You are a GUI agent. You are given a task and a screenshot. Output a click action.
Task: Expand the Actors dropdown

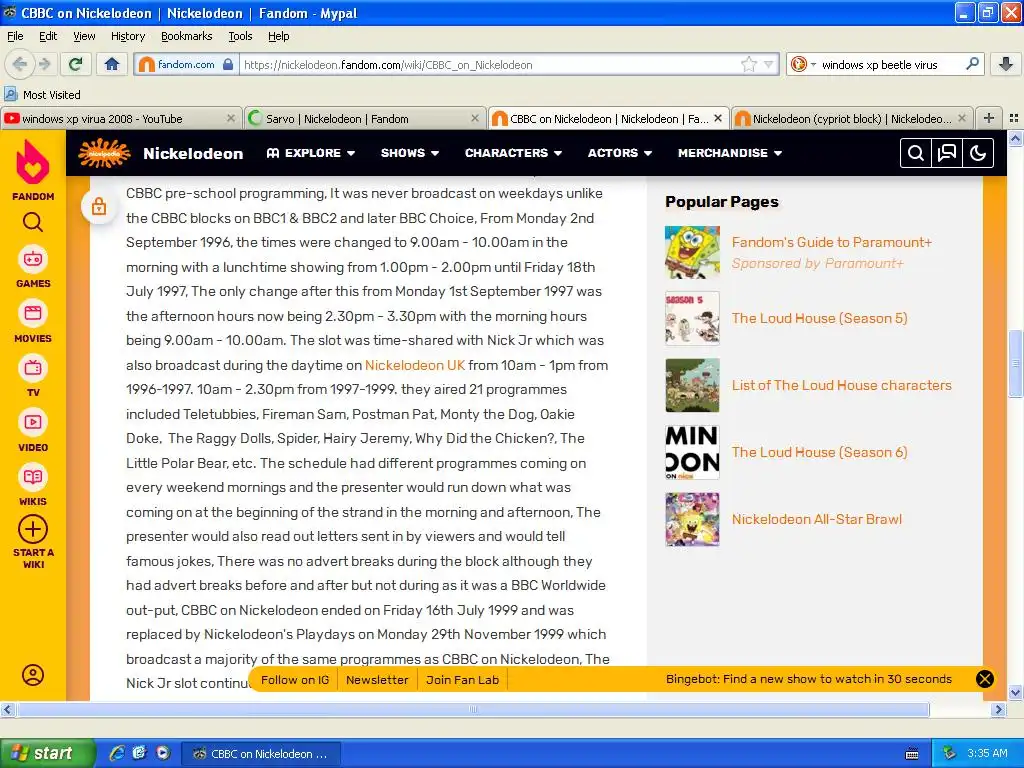click(x=620, y=153)
